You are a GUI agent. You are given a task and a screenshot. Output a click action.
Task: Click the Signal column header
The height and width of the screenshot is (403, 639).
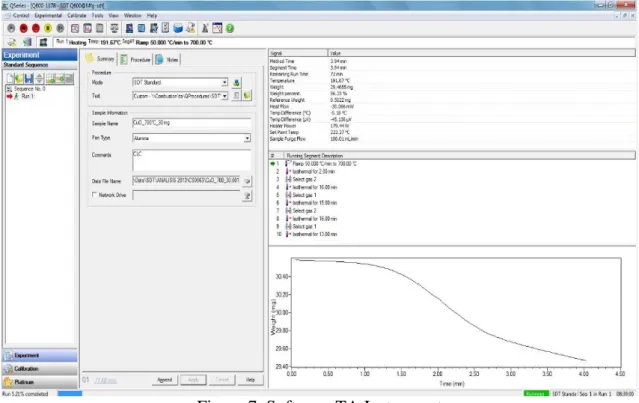click(x=298, y=53)
